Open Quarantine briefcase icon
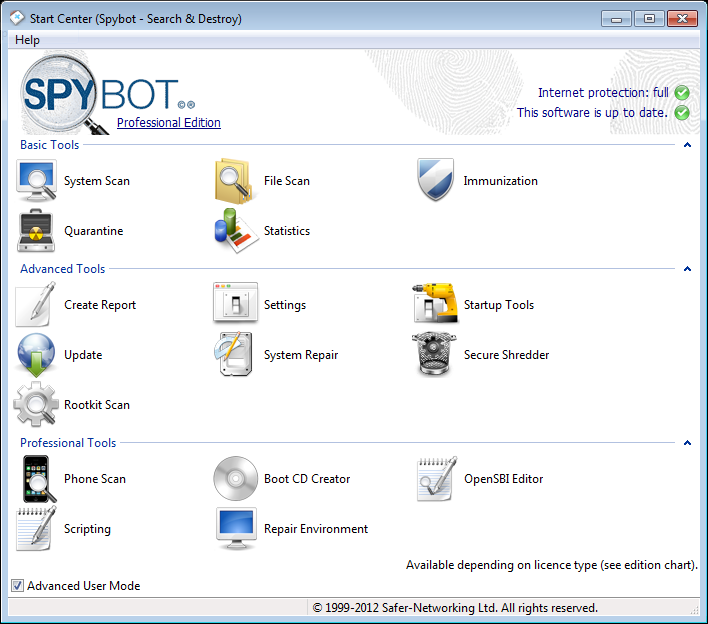 [x=37, y=231]
